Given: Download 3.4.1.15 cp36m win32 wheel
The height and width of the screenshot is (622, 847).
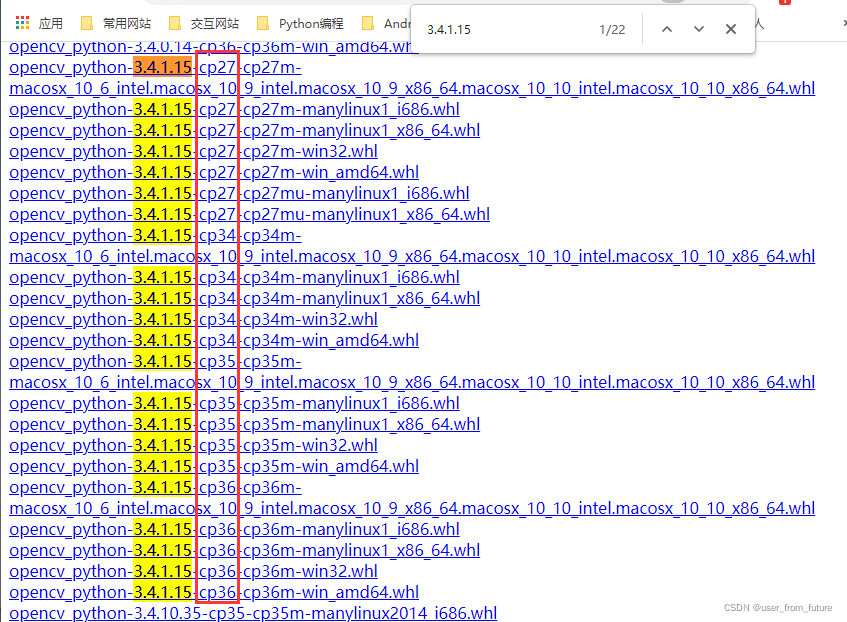Looking at the screenshot, I should coord(193,571).
